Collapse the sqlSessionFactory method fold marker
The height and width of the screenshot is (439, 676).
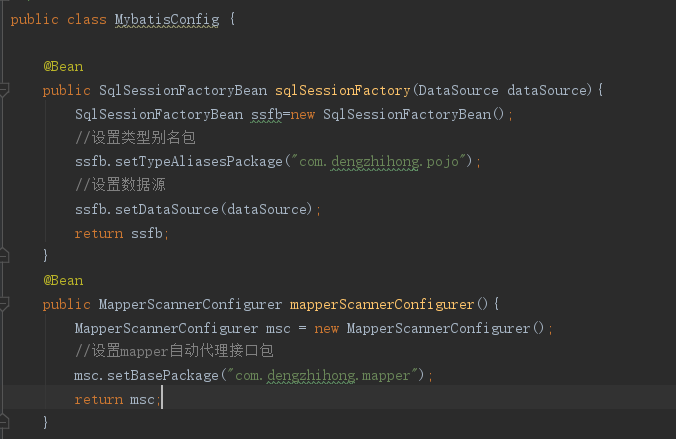(x=3, y=90)
